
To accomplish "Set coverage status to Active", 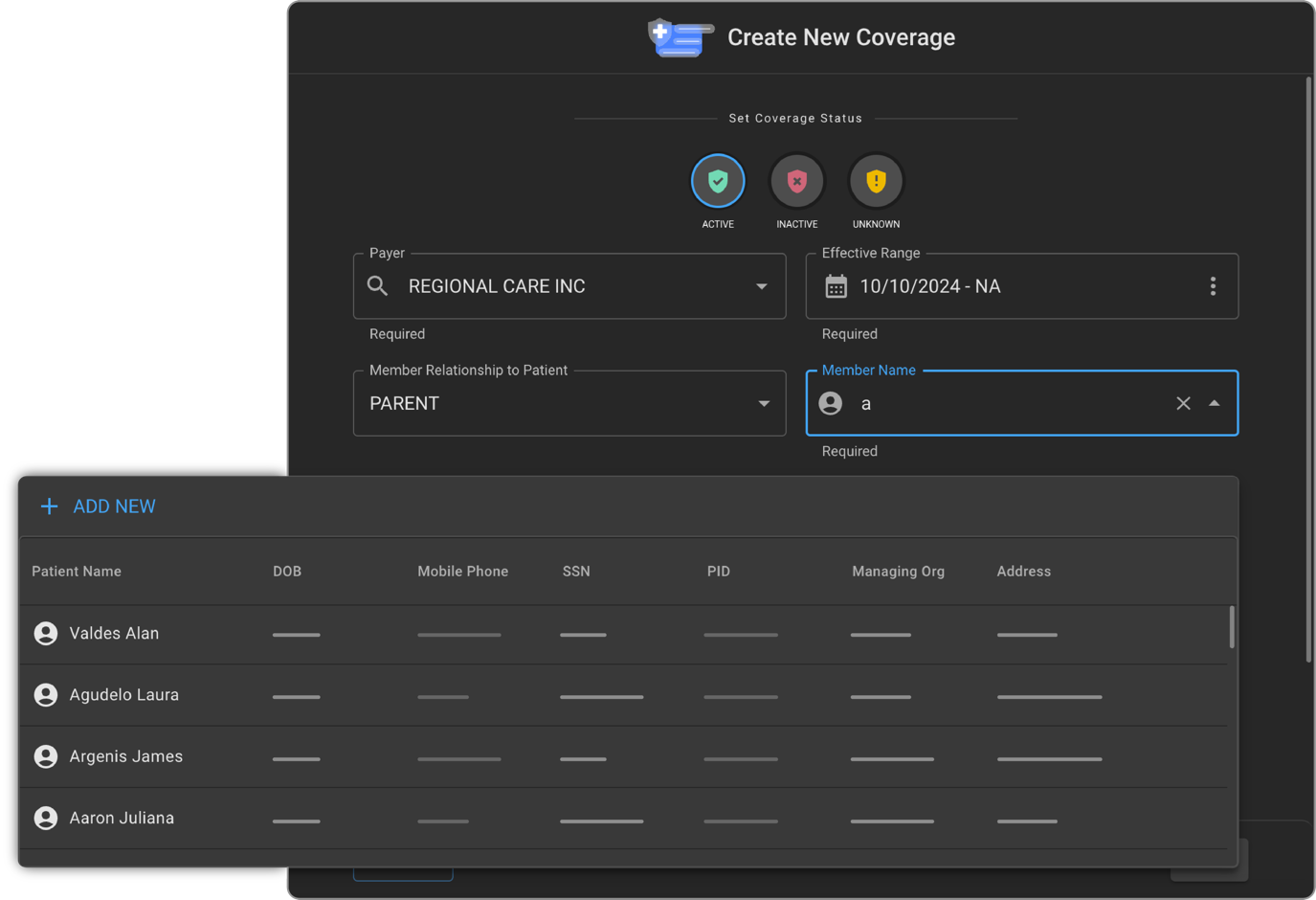I will (718, 181).
